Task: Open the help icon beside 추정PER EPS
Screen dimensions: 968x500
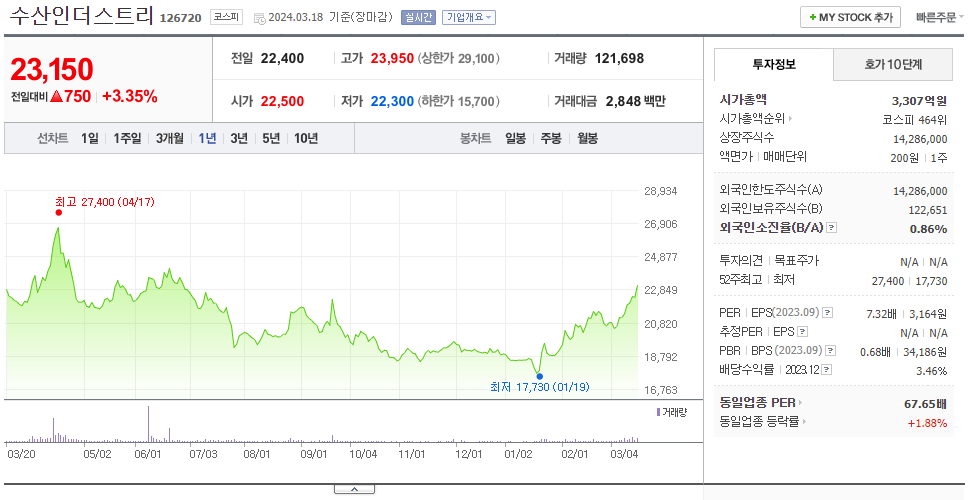Action: [x=802, y=333]
